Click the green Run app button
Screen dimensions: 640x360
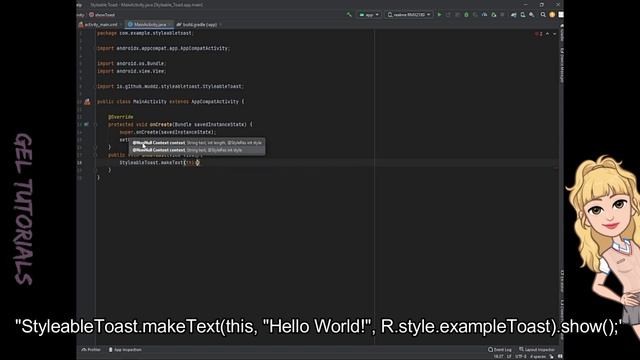440,15
